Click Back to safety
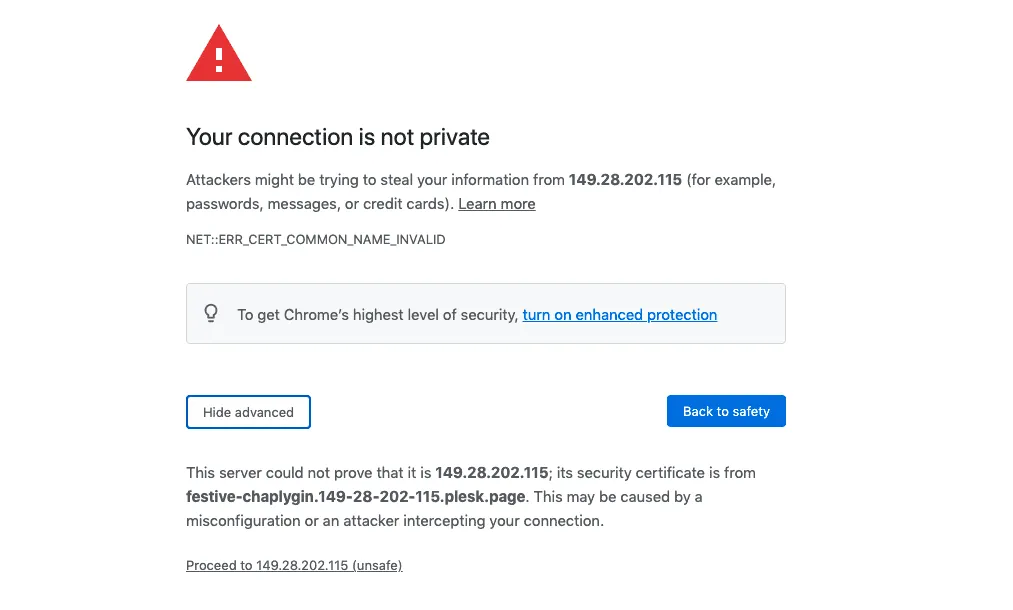The image size is (1013, 610). pos(726,411)
